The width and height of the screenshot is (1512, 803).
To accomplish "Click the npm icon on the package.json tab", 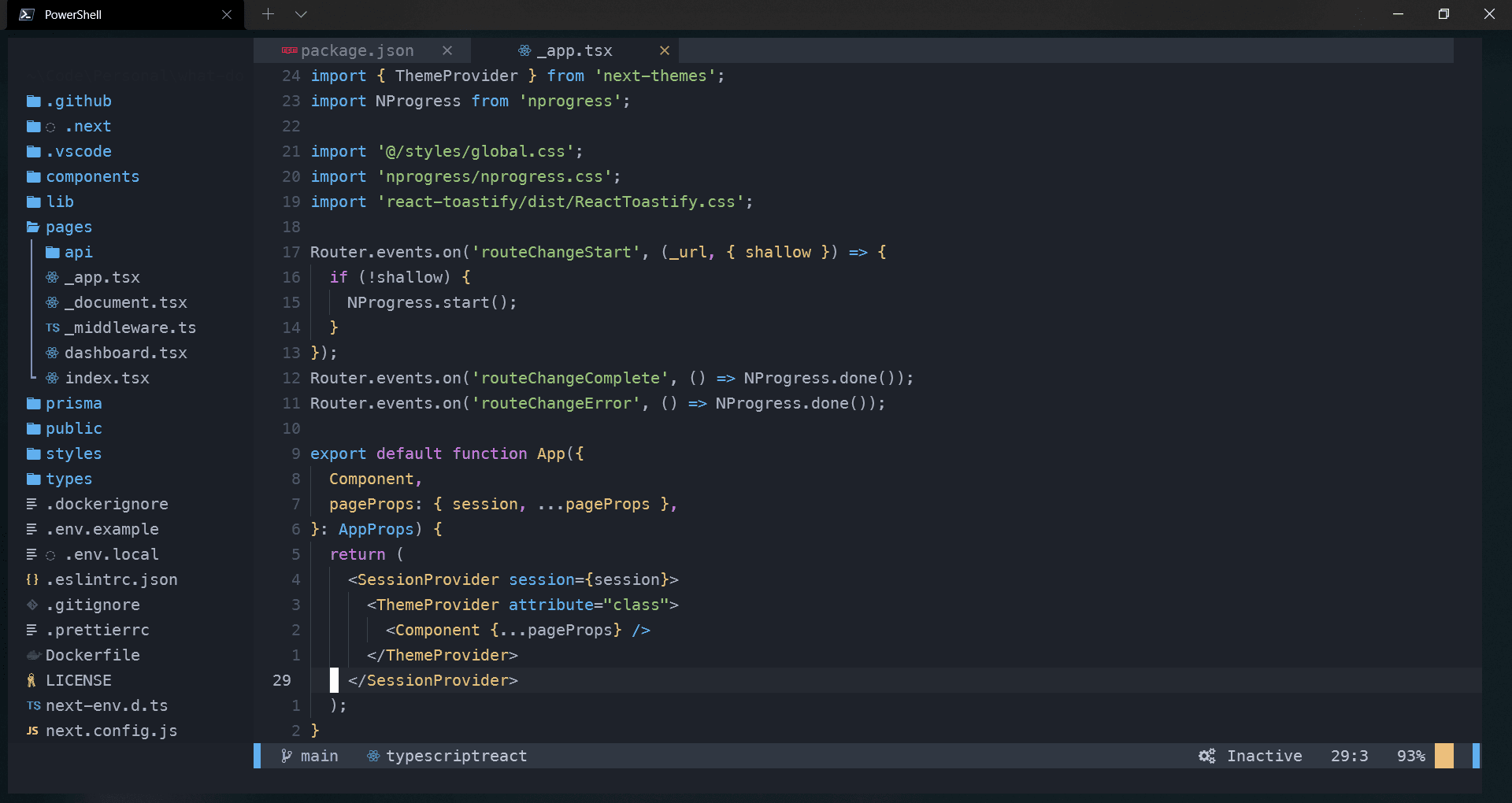I will click(290, 50).
